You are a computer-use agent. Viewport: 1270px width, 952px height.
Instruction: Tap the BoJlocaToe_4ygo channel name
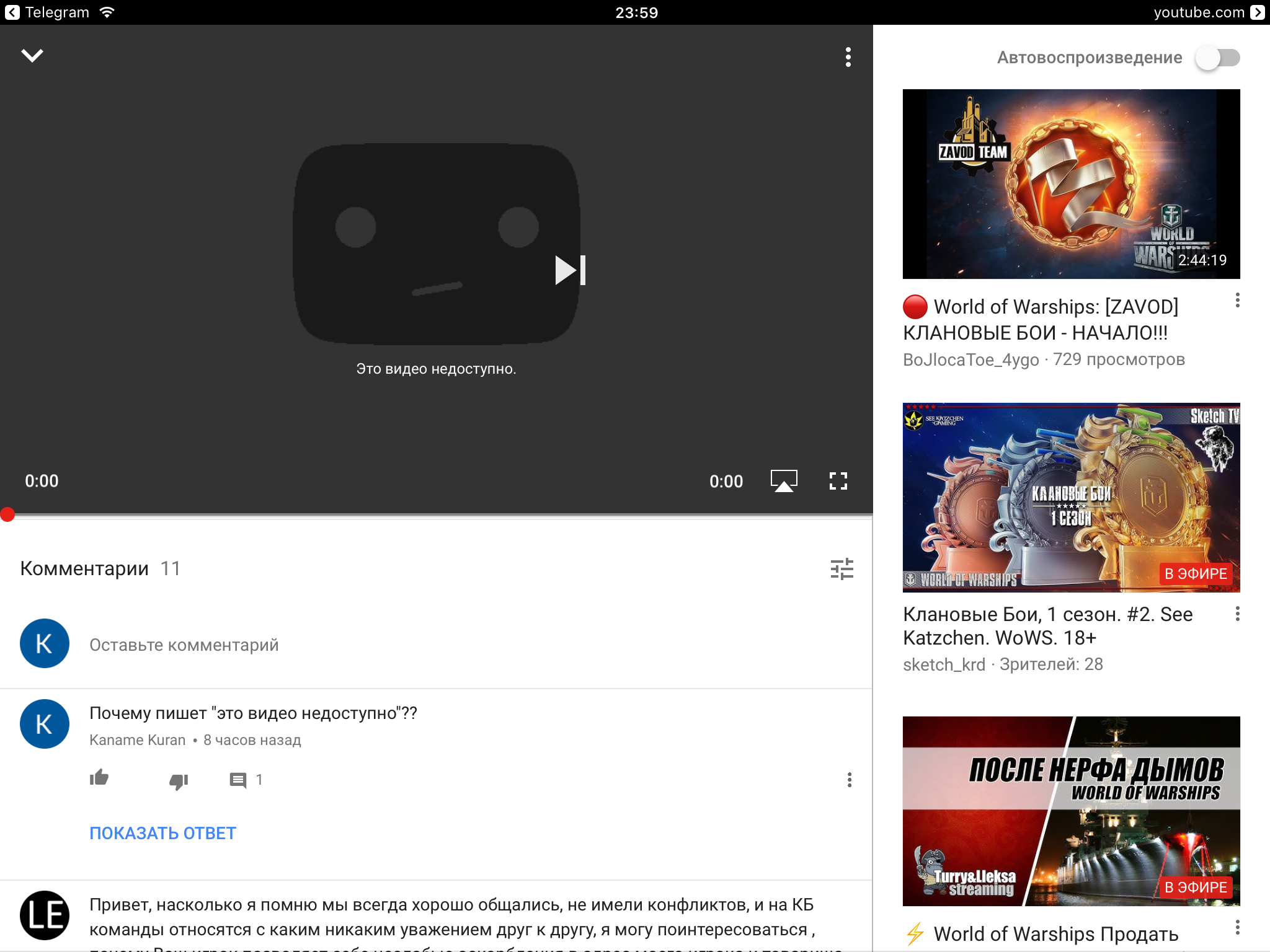click(x=970, y=359)
